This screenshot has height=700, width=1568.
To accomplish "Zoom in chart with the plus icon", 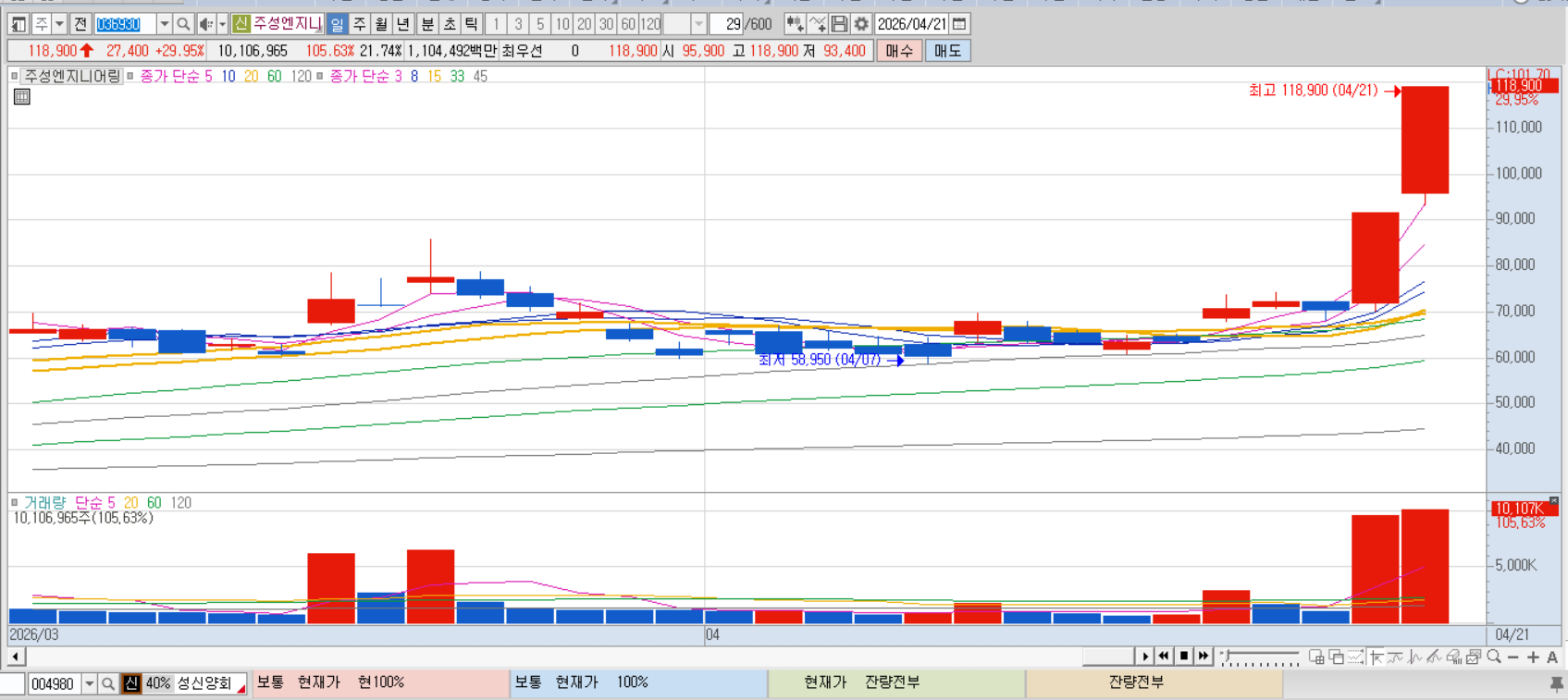I will [x=1533, y=657].
